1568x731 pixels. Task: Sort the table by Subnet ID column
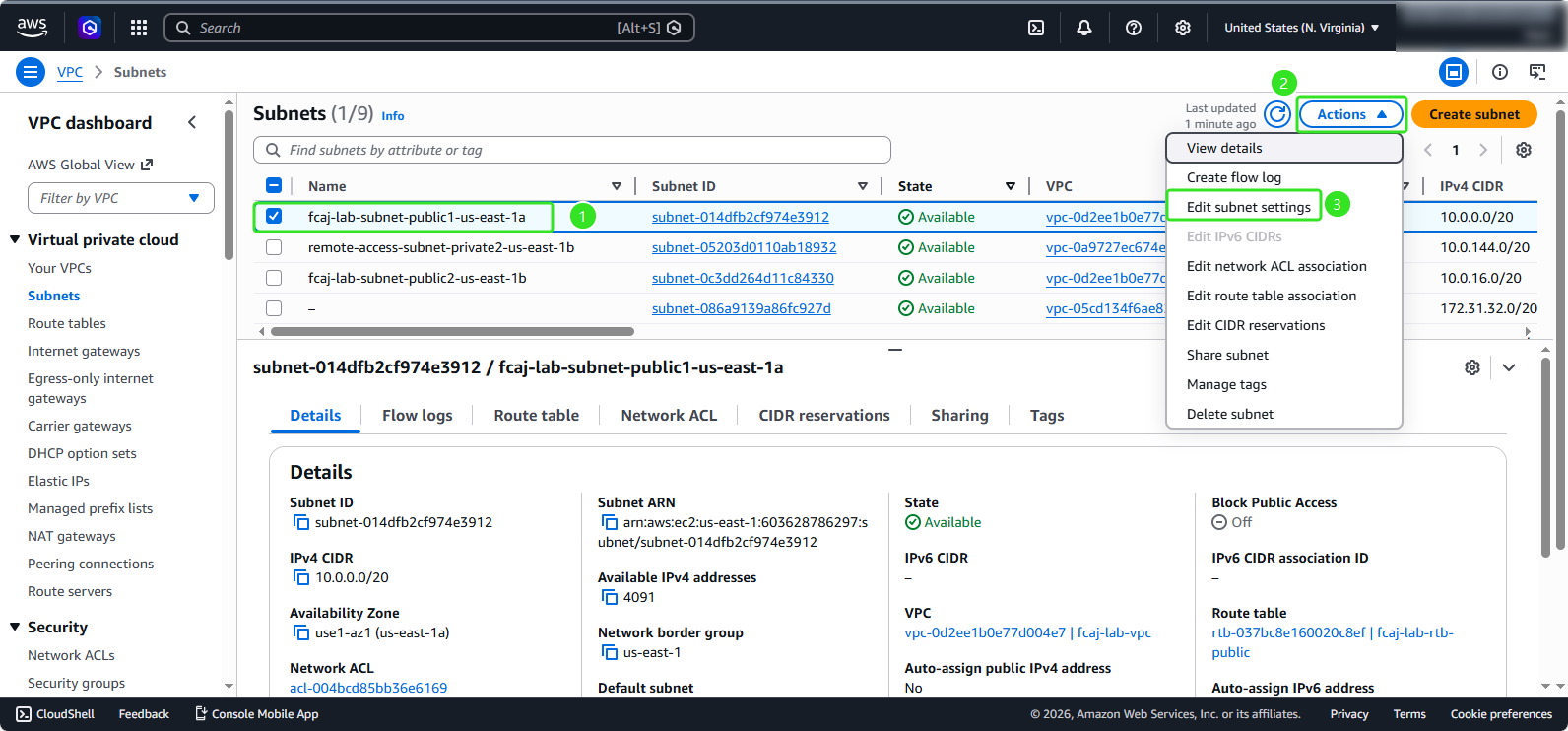[863, 186]
